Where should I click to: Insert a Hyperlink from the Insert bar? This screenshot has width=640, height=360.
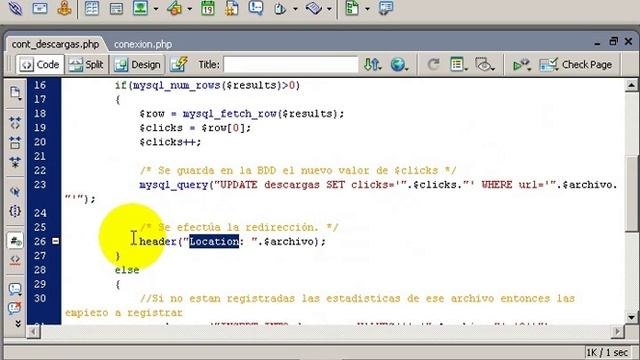pos(15,8)
